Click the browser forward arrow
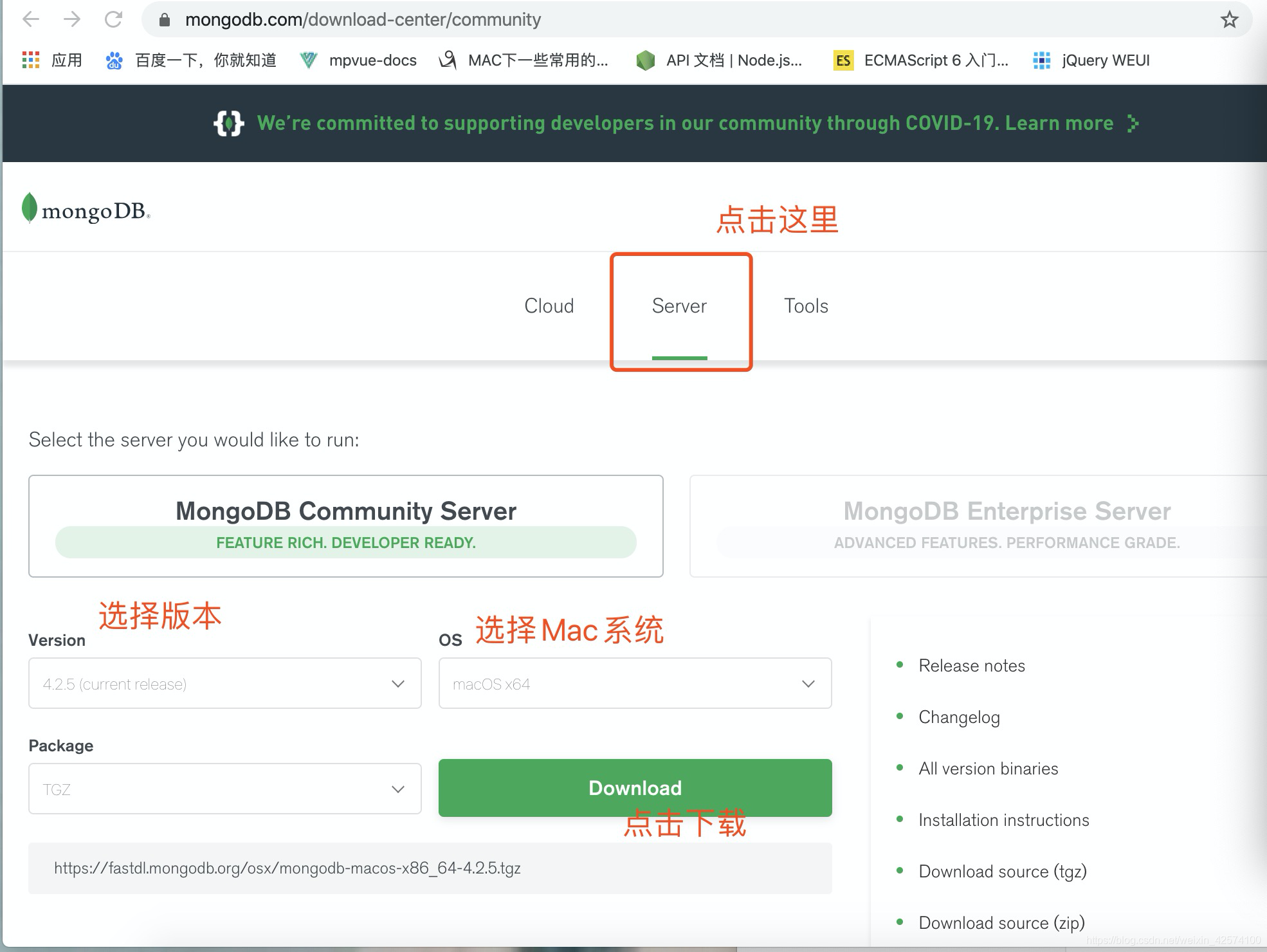The height and width of the screenshot is (952, 1267). (x=72, y=19)
